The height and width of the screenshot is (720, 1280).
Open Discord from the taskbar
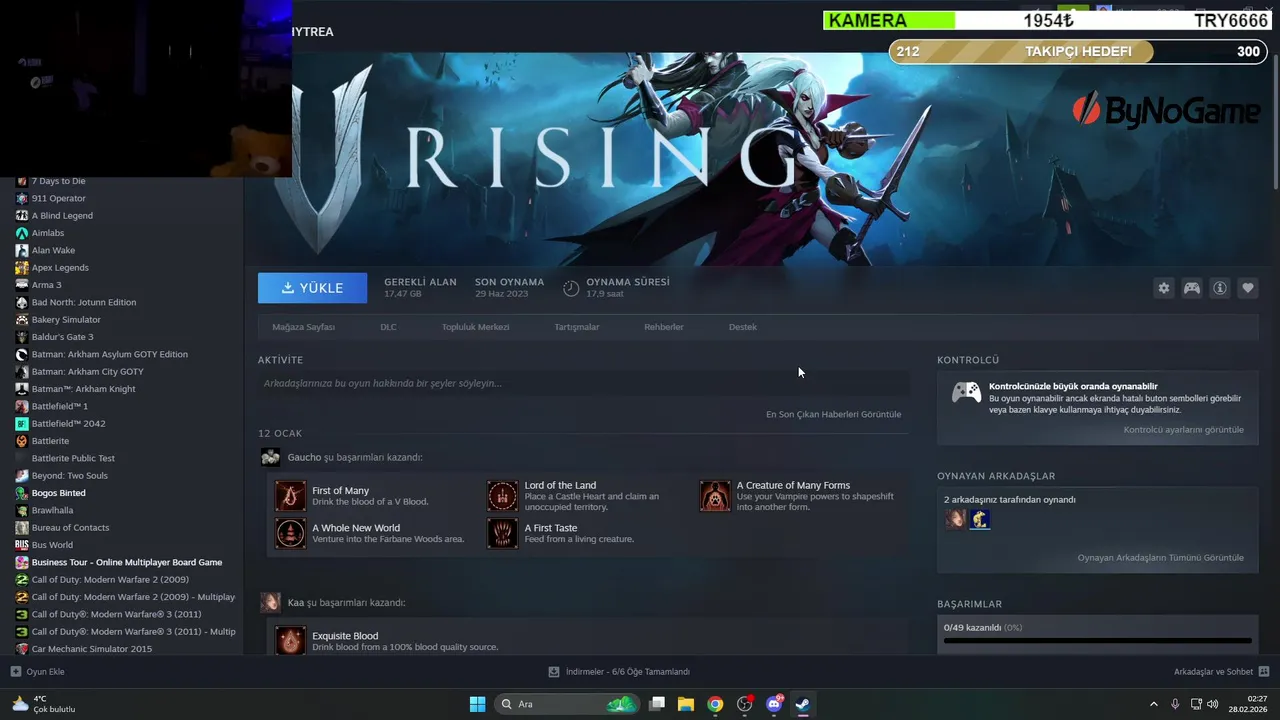click(773, 704)
